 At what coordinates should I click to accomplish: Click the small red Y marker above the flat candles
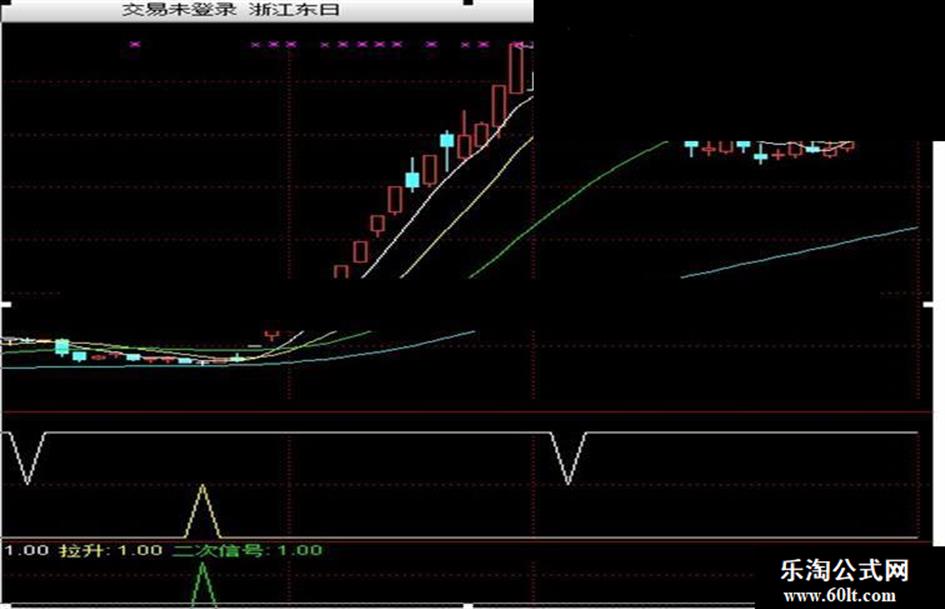[x=272, y=335]
